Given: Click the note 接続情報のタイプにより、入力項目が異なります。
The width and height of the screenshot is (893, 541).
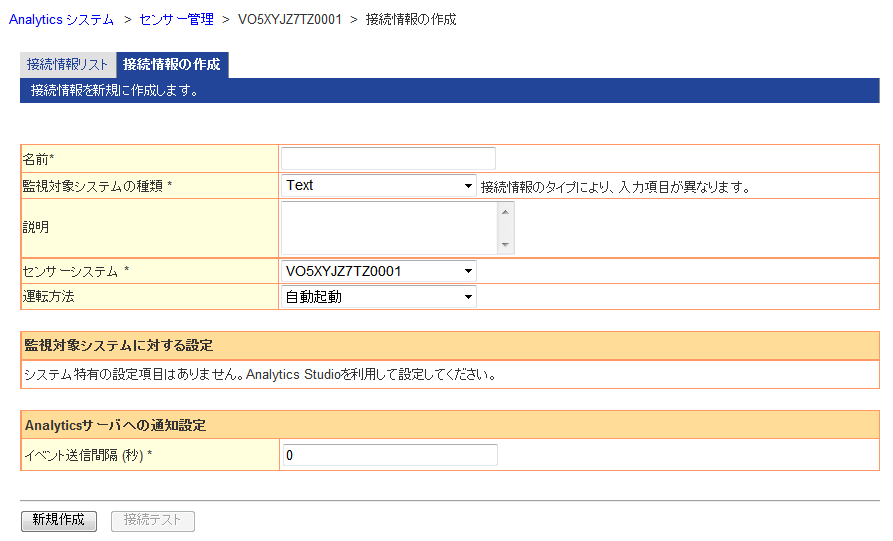Looking at the screenshot, I should (616, 187).
